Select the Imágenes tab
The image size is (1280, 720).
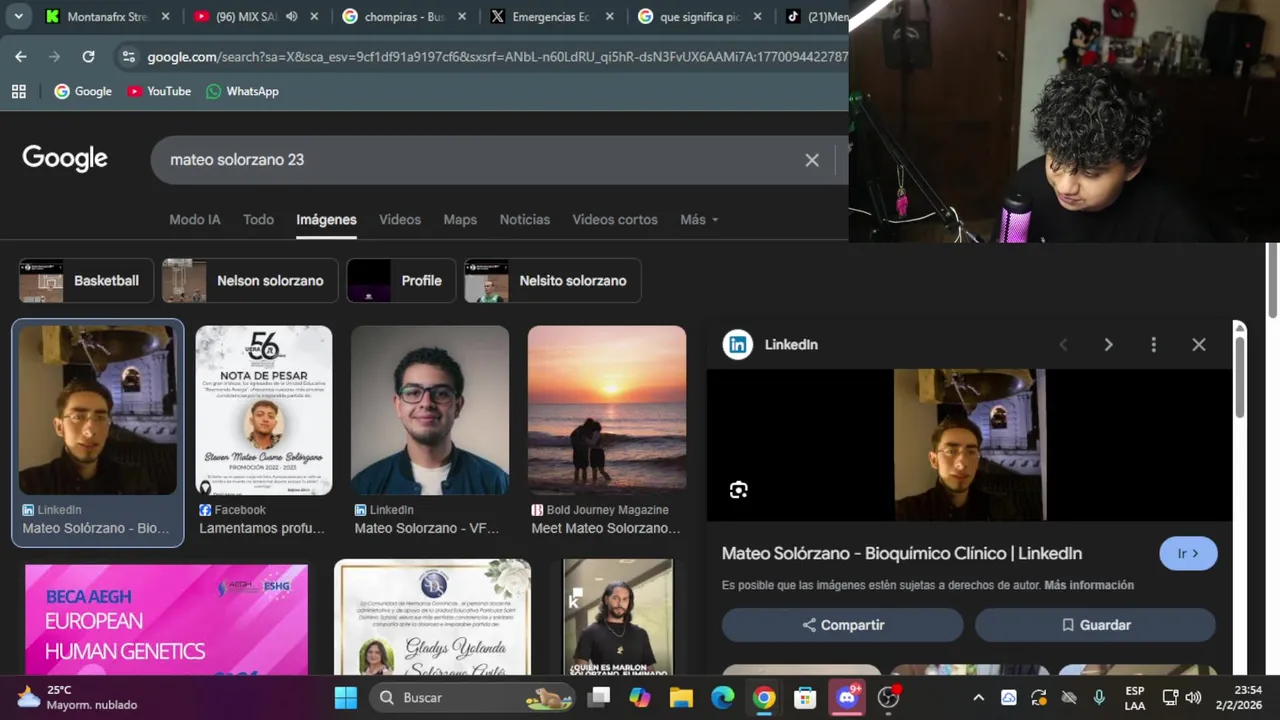[x=326, y=220]
